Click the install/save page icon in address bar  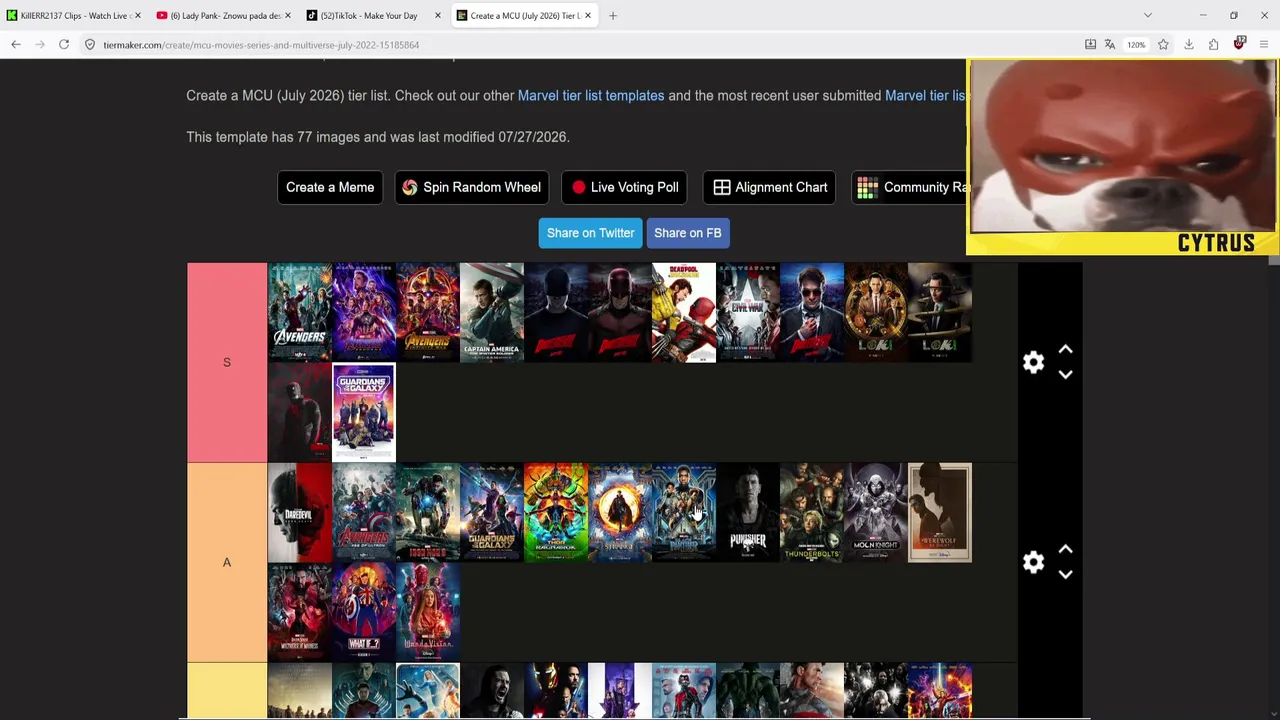point(1090,45)
